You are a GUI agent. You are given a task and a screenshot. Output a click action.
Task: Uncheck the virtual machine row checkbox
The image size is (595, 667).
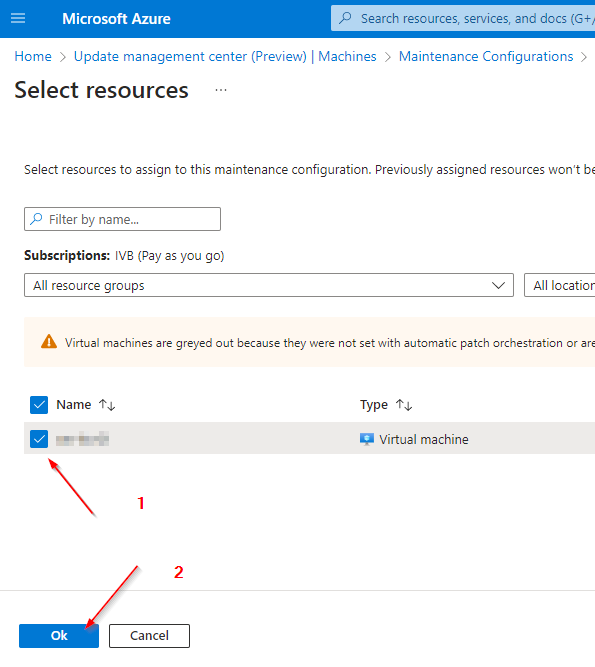pos(39,439)
